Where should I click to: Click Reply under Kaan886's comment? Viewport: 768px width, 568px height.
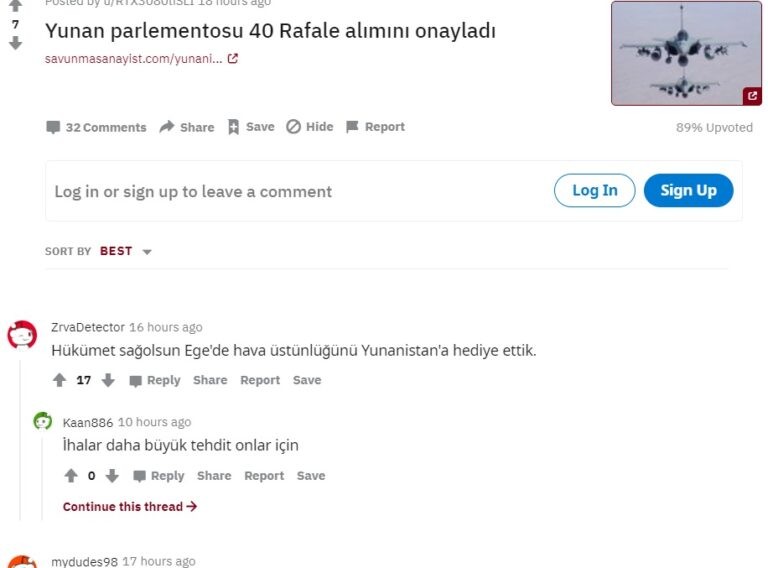pyautogui.click(x=159, y=476)
